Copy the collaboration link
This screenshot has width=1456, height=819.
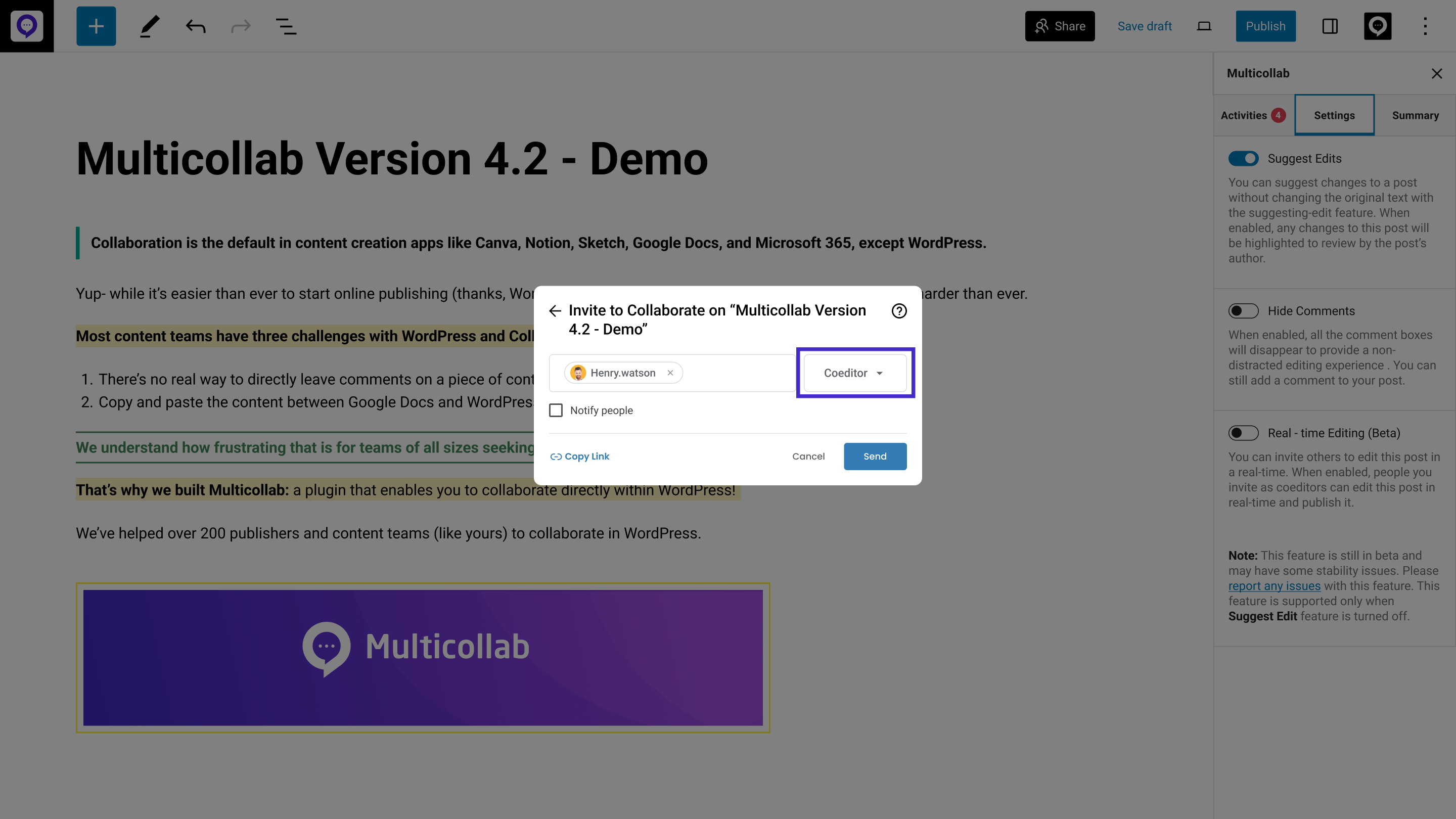pyautogui.click(x=579, y=456)
